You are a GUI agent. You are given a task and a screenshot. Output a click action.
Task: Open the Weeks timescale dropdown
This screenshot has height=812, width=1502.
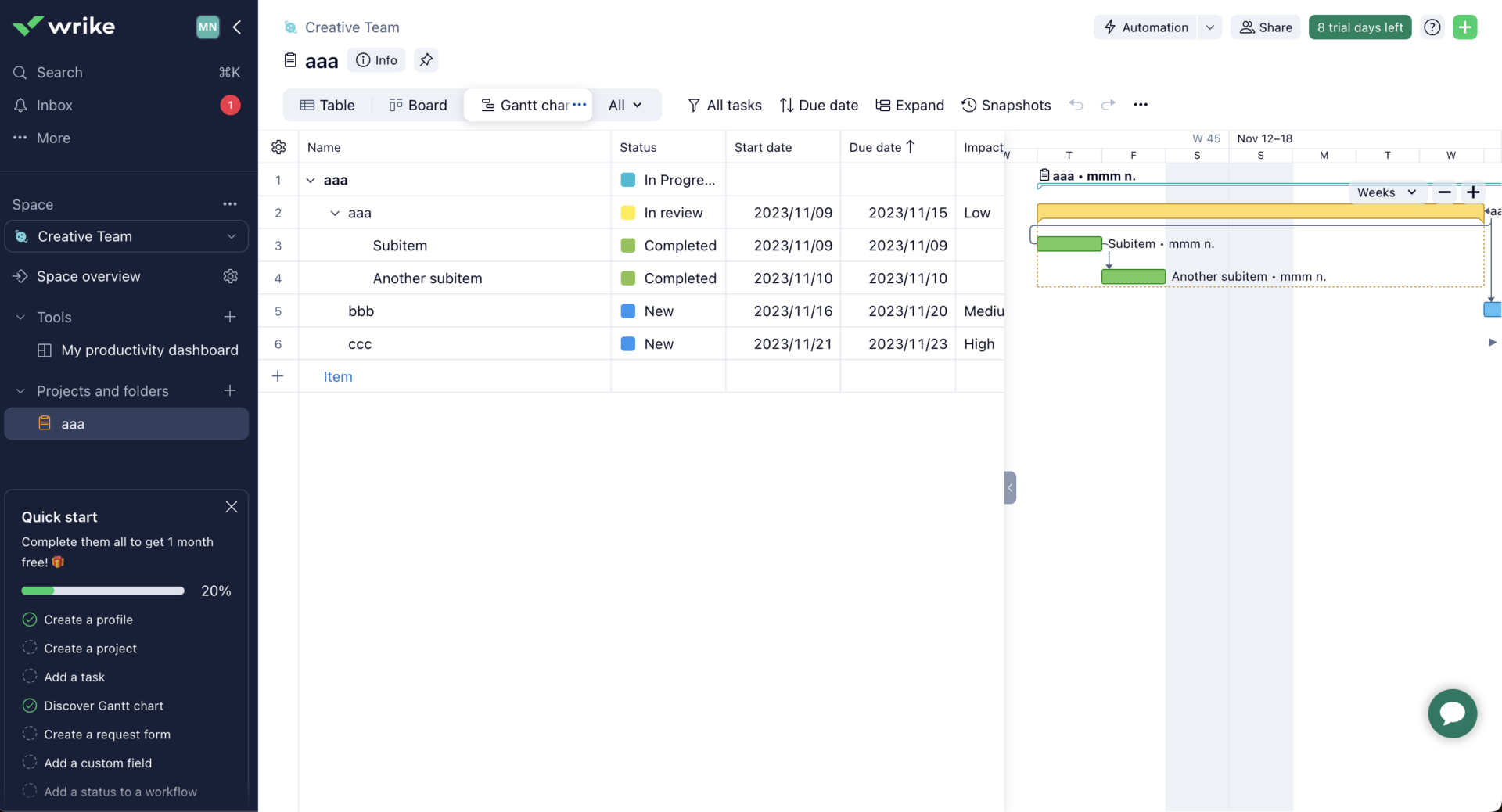point(1386,192)
